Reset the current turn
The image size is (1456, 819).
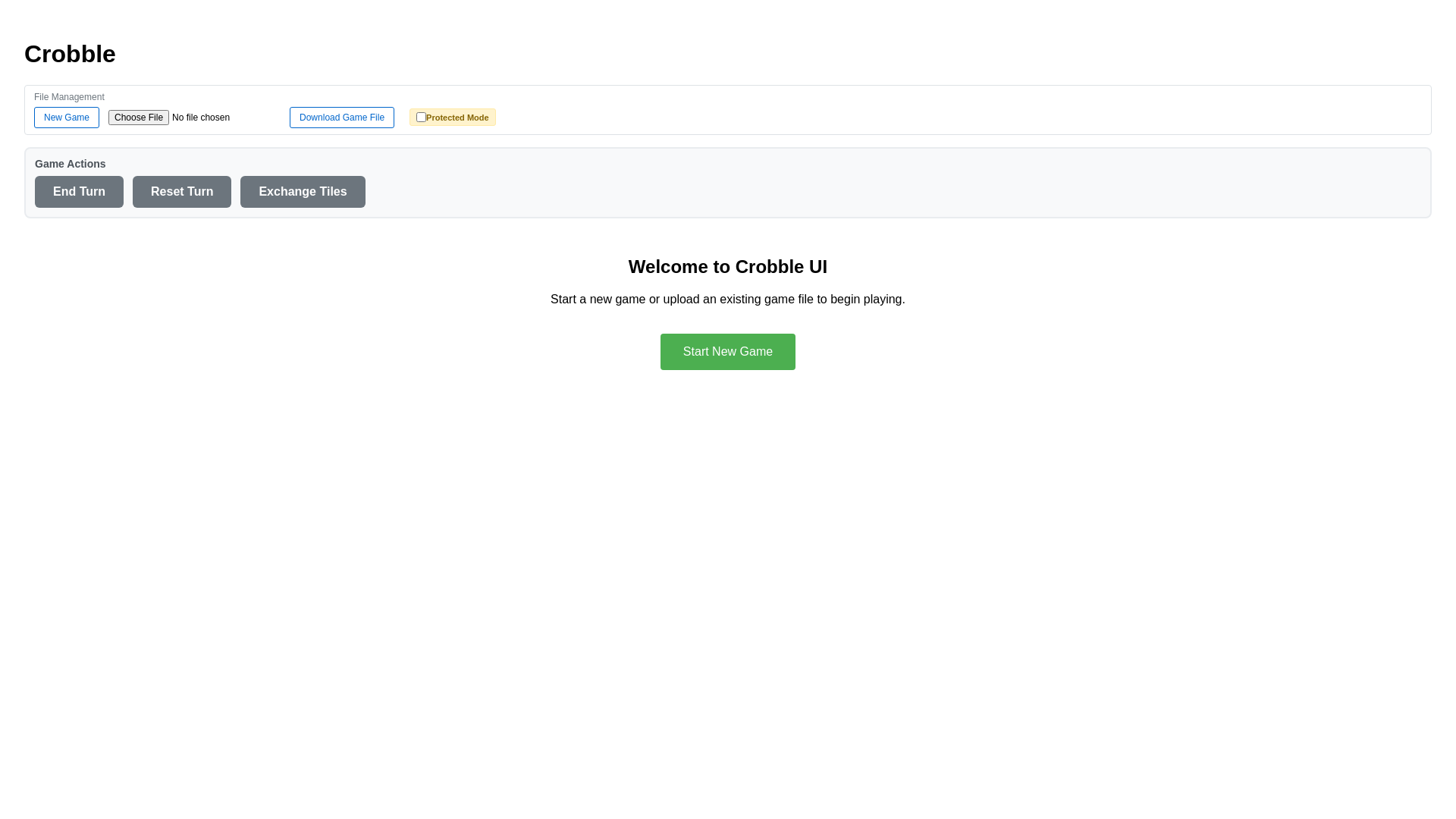tap(182, 192)
